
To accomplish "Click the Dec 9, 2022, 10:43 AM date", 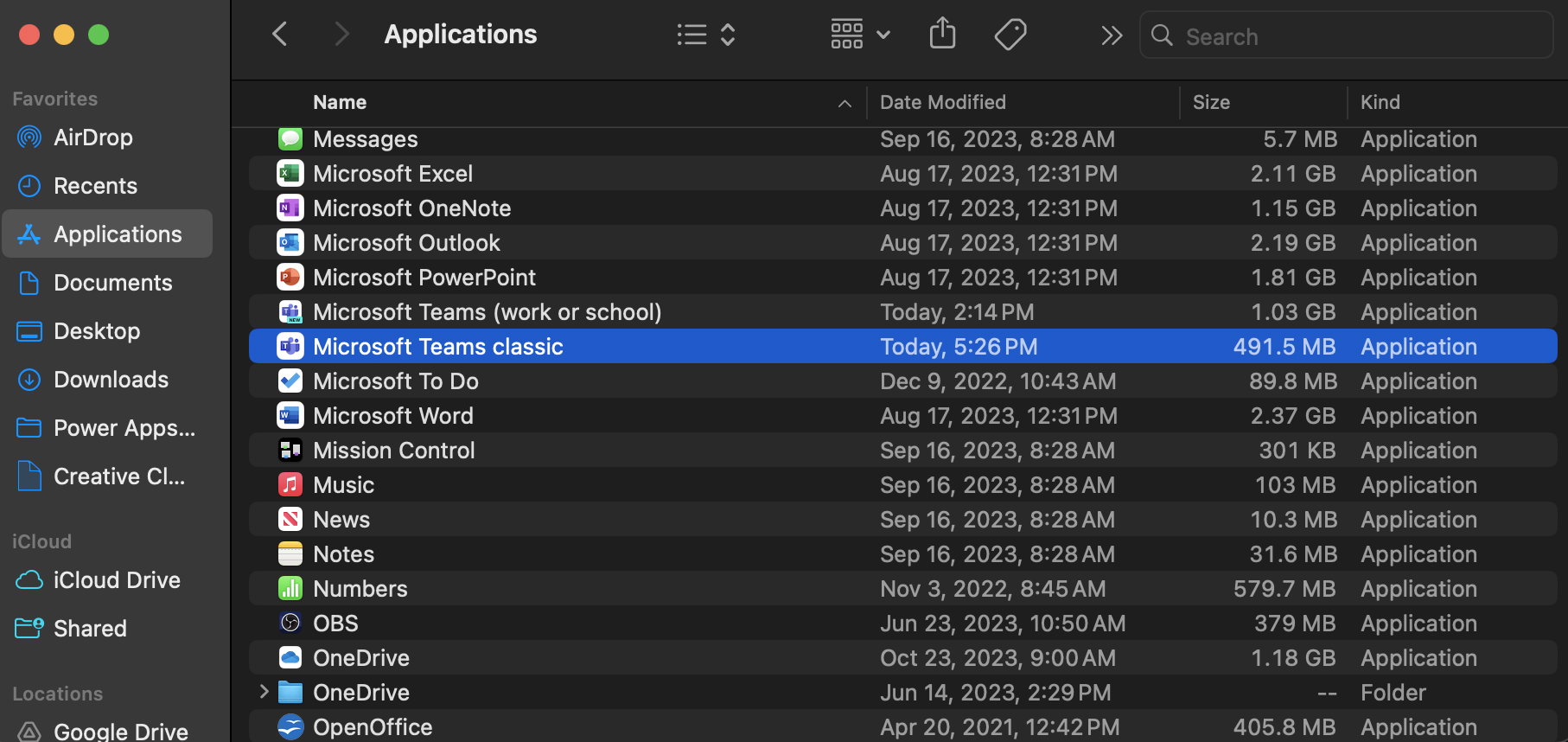I will (998, 381).
